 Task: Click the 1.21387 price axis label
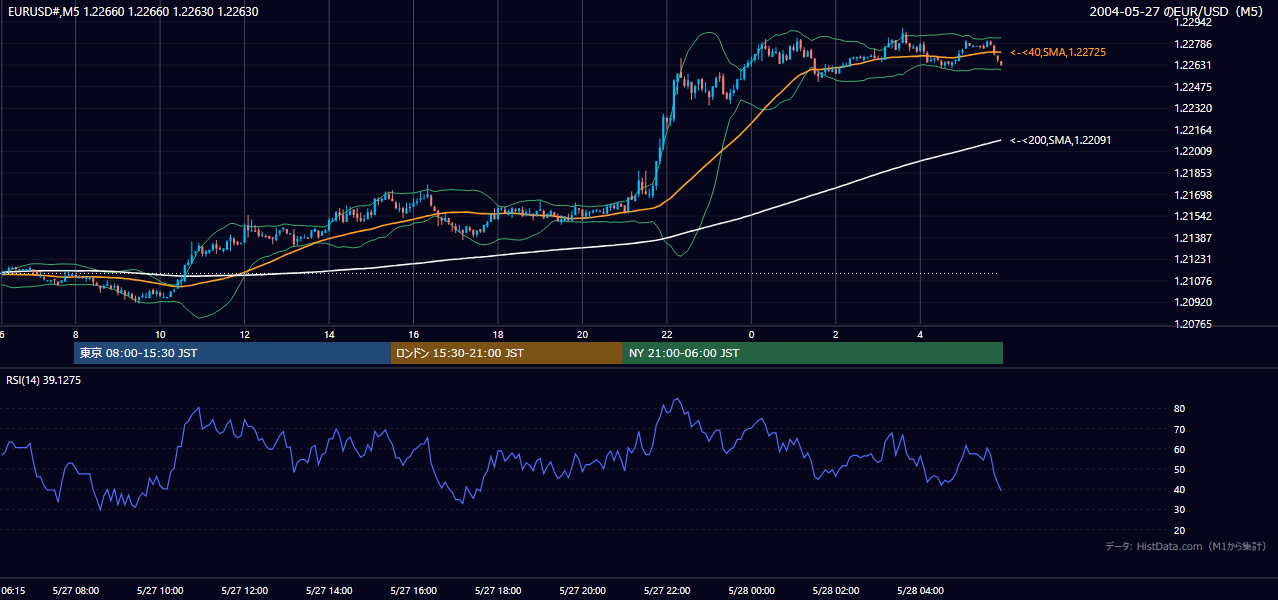point(1194,238)
